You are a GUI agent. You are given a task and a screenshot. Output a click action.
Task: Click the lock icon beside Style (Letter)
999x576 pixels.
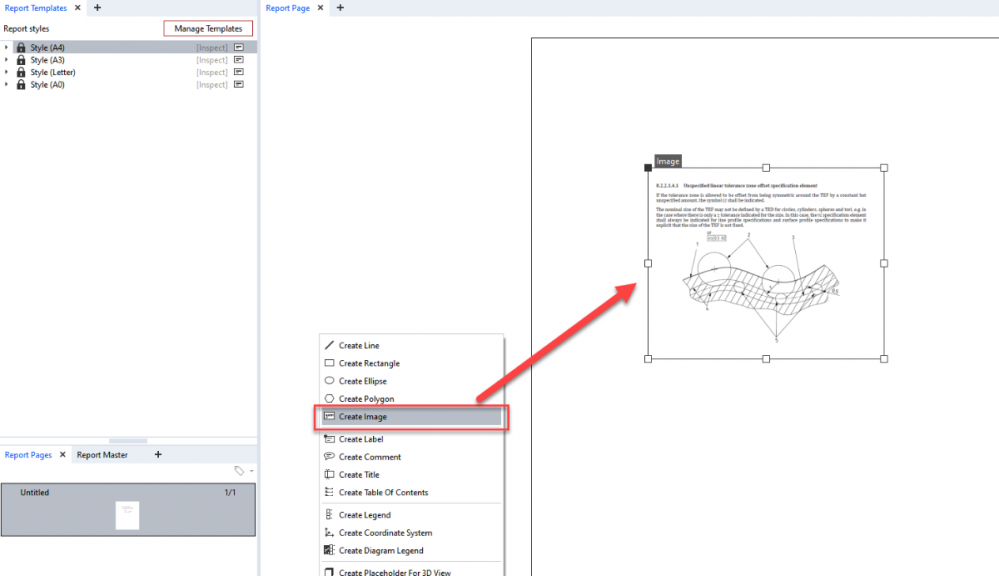pyautogui.click(x=21, y=73)
